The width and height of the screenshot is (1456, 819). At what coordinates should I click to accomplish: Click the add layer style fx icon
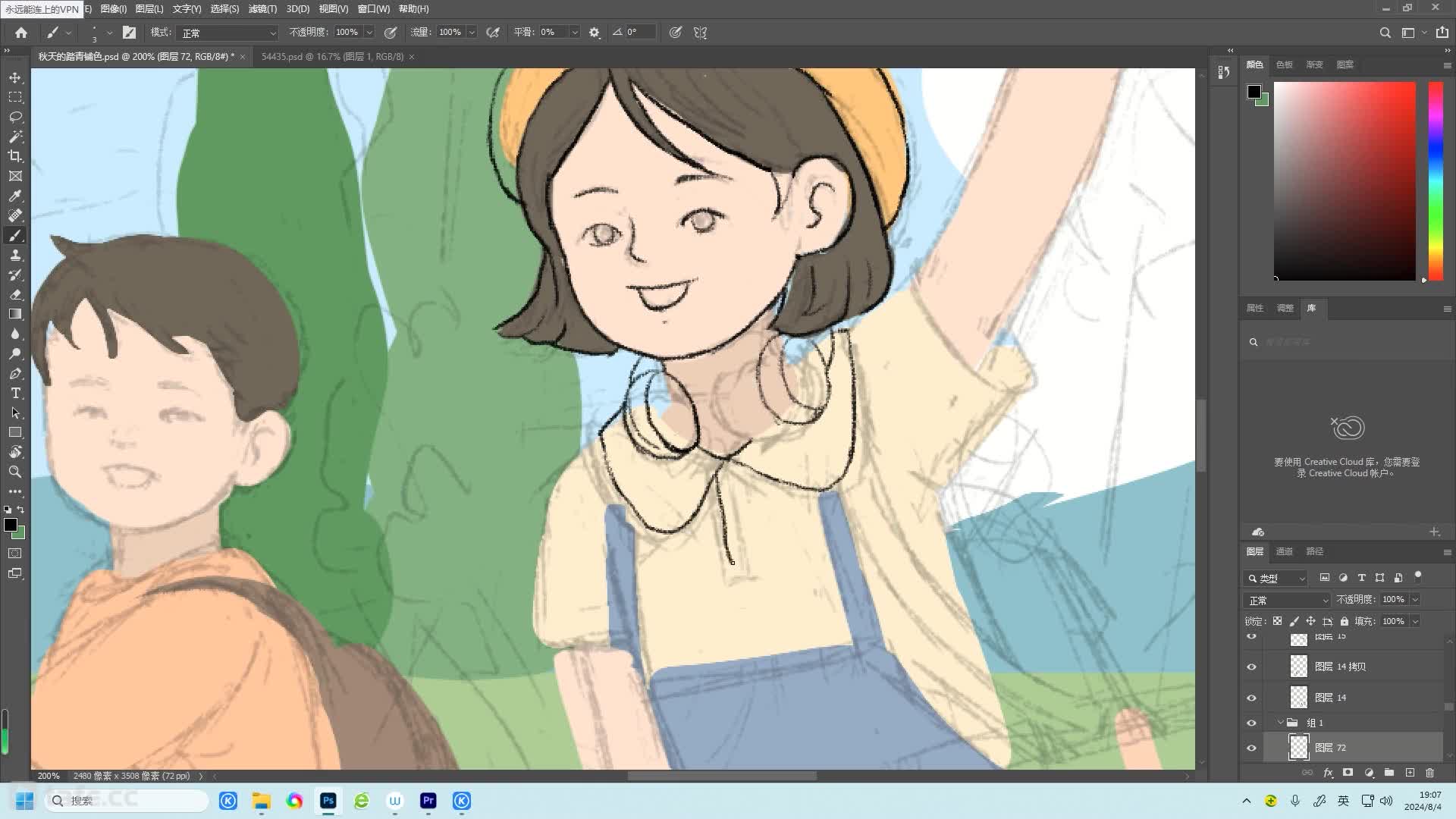coord(1328,773)
